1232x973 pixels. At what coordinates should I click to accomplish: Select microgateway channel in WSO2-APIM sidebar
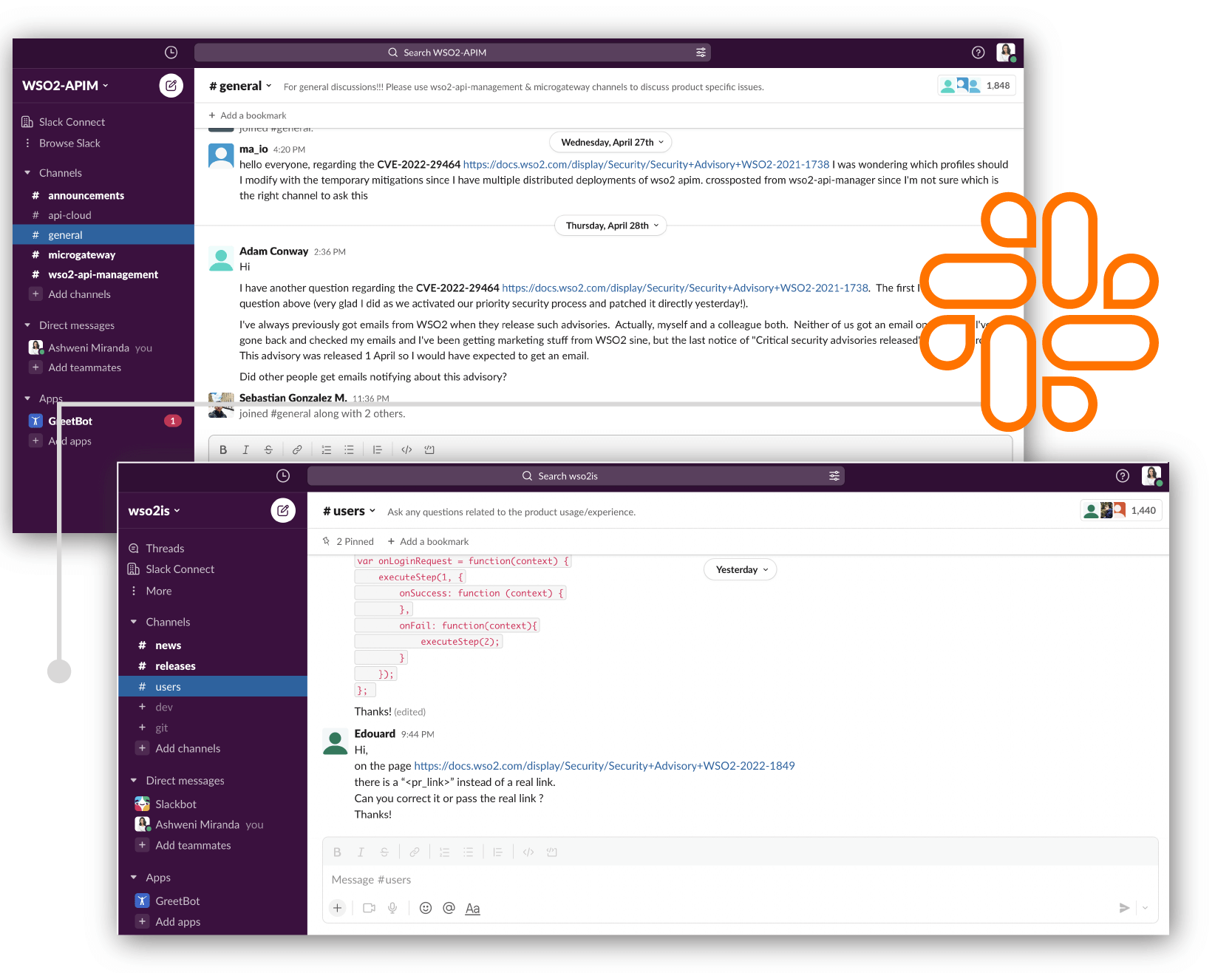tap(103, 255)
